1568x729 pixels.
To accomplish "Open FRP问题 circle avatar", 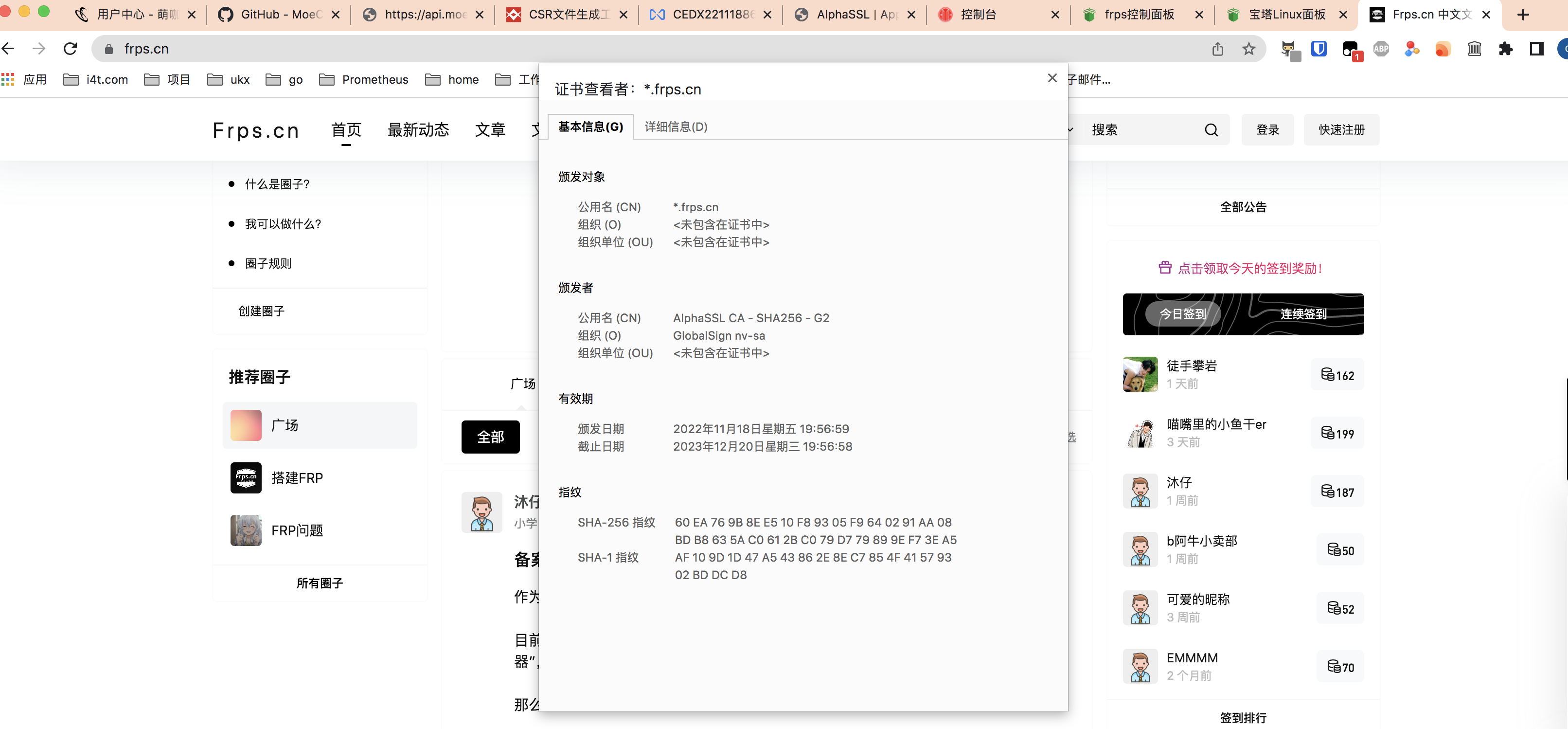I will tap(246, 530).
